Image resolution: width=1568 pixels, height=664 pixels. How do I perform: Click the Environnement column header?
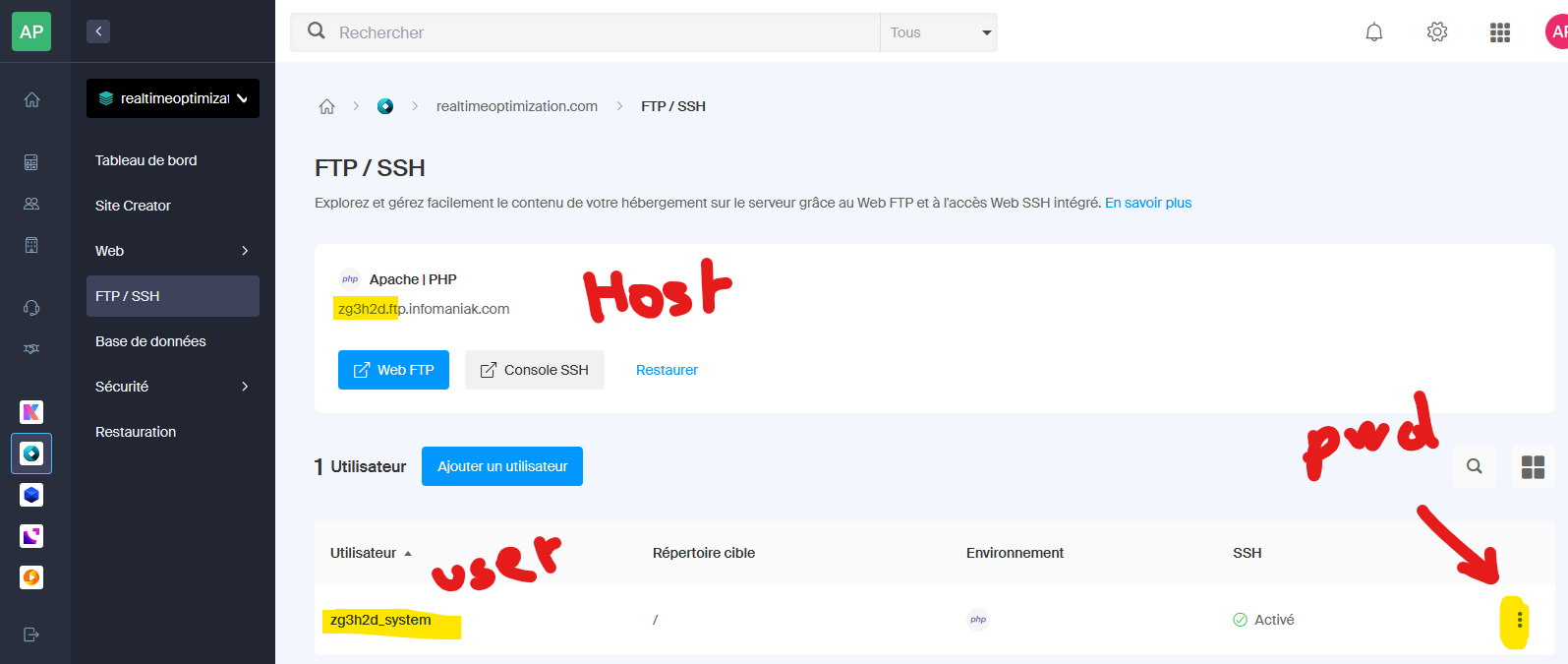(1015, 553)
